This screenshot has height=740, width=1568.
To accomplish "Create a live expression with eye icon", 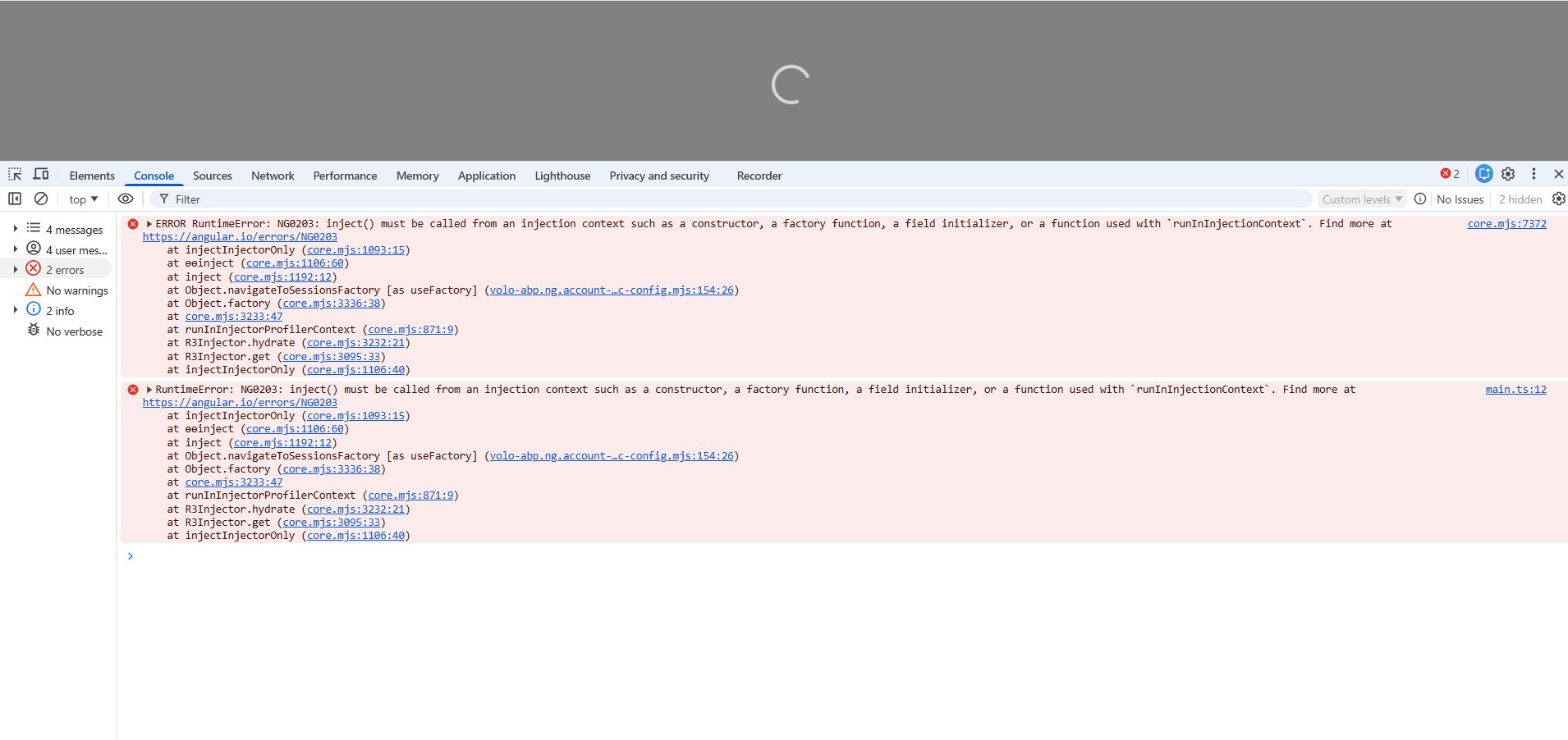I will (126, 199).
